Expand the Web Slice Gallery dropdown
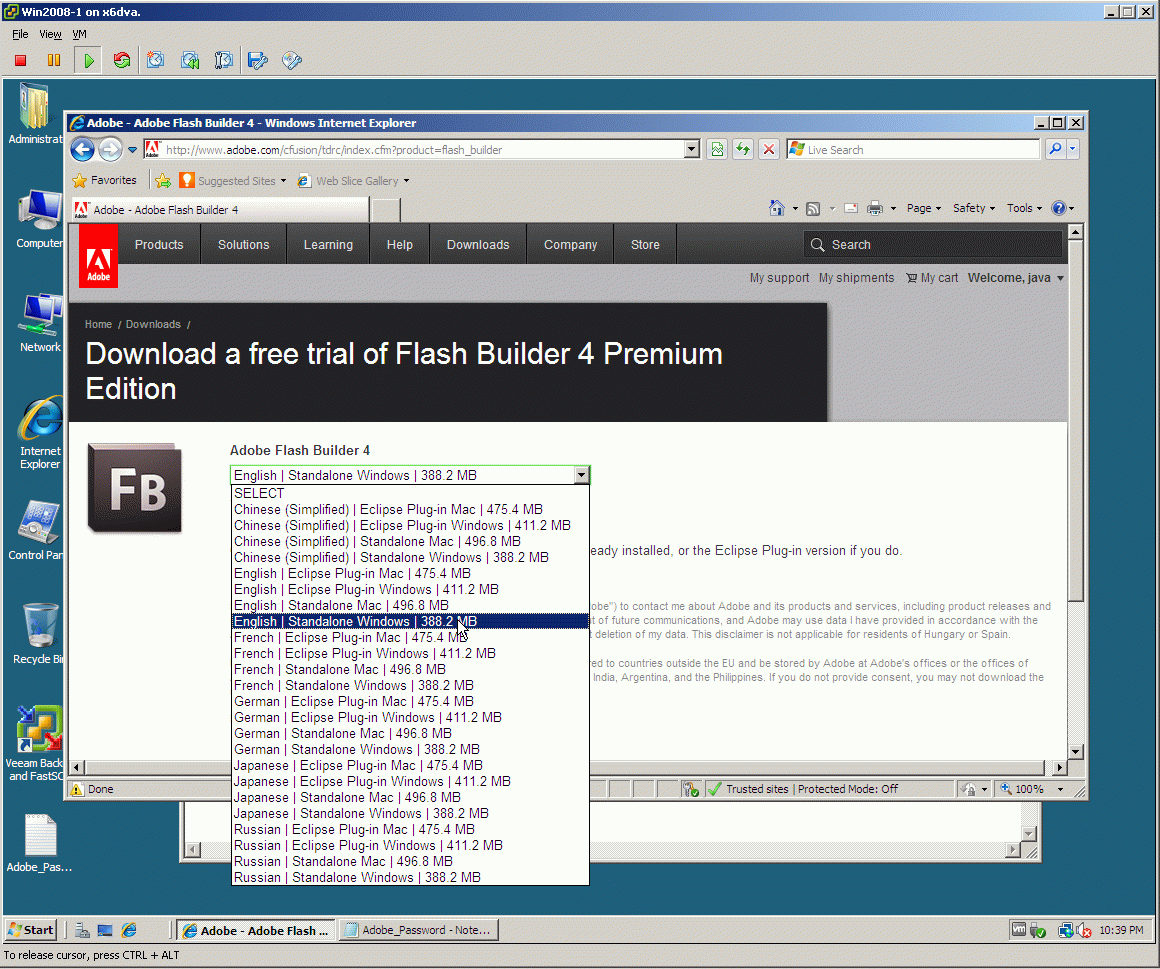The image size is (1160, 969). pyautogui.click(x=406, y=181)
